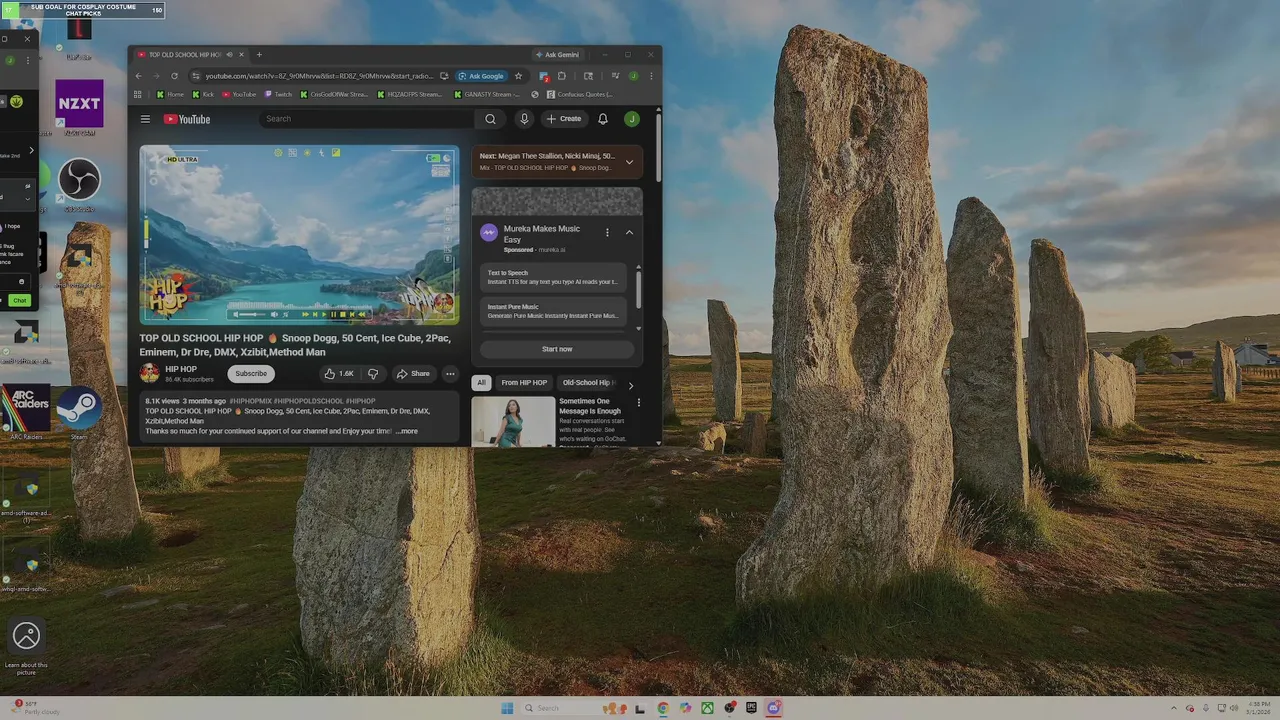Open Epic Games launcher on taskbar

[x=751, y=708]
